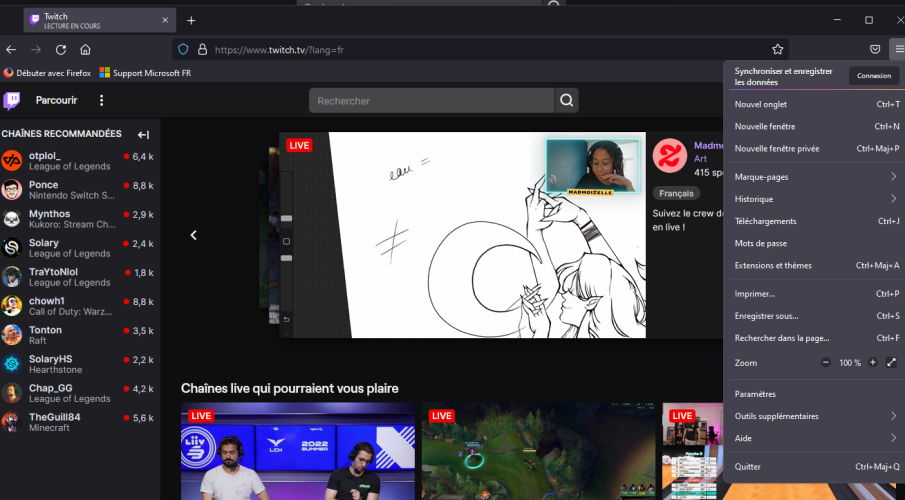Choose Quitter to exit Firefox
The image size is (905, 500).
pos(814,467)
